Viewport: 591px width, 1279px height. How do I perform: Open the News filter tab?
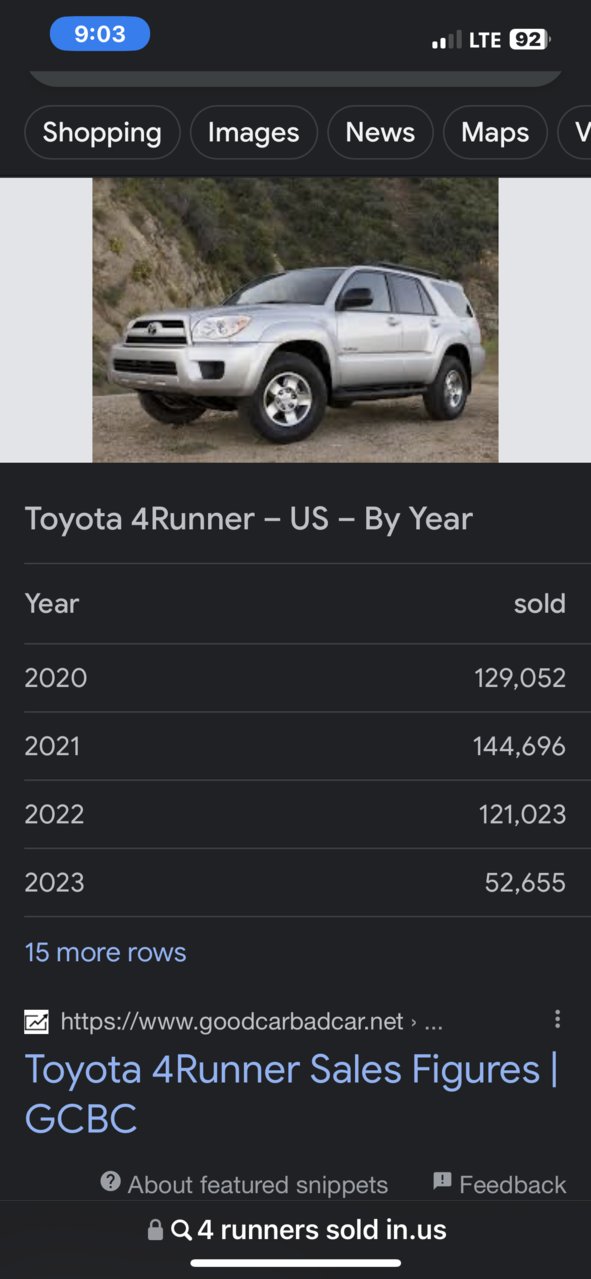(380, 132)
